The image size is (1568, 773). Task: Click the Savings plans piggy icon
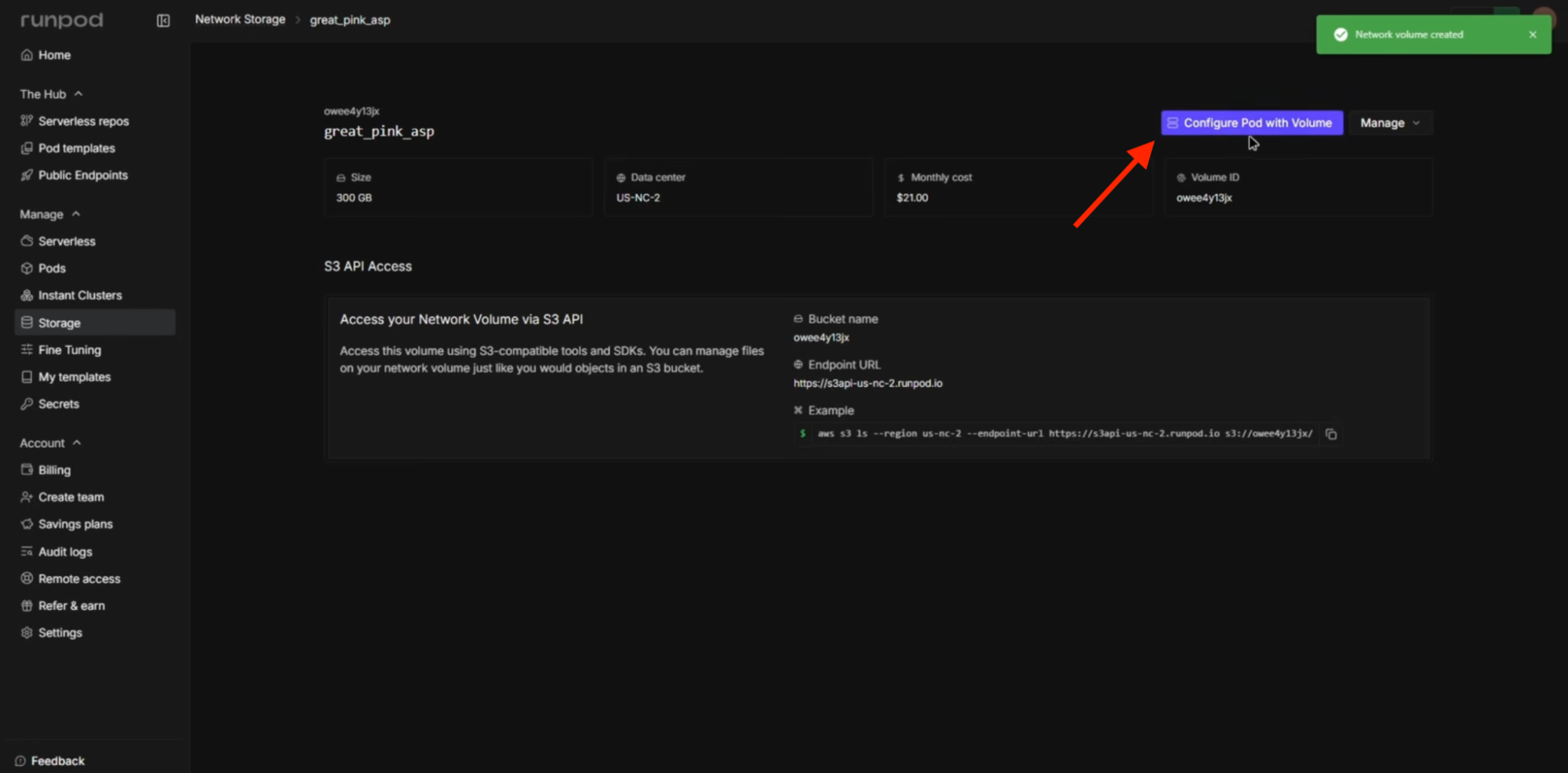click(27, 524)
